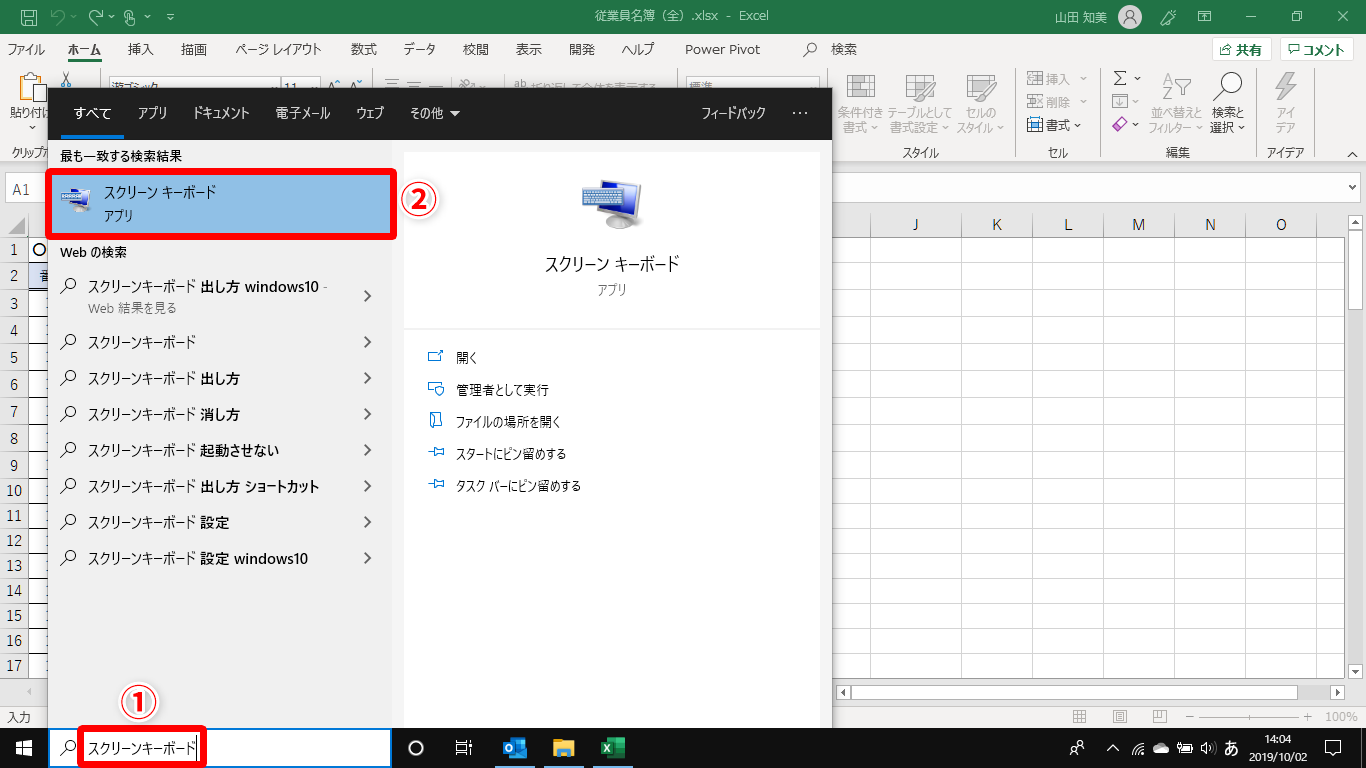Screen dimensions: 1366x768
Task: Click the 'スクリーン キーボード' best match app result
Action: tap(220, 203)
